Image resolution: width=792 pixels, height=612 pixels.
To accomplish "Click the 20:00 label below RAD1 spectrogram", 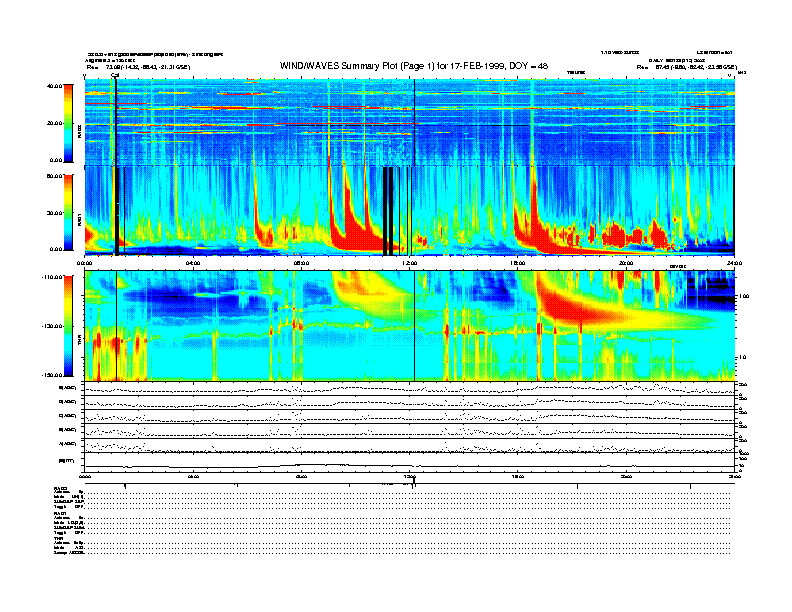I will pyautogui.click(x=626, y=263).
